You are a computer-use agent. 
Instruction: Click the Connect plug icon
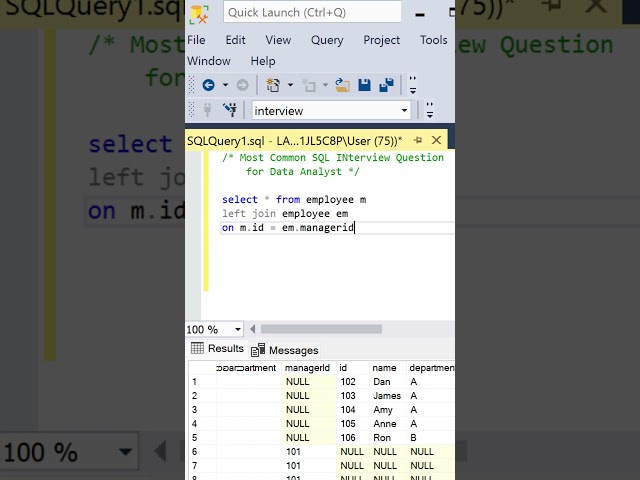pos(207,110)
